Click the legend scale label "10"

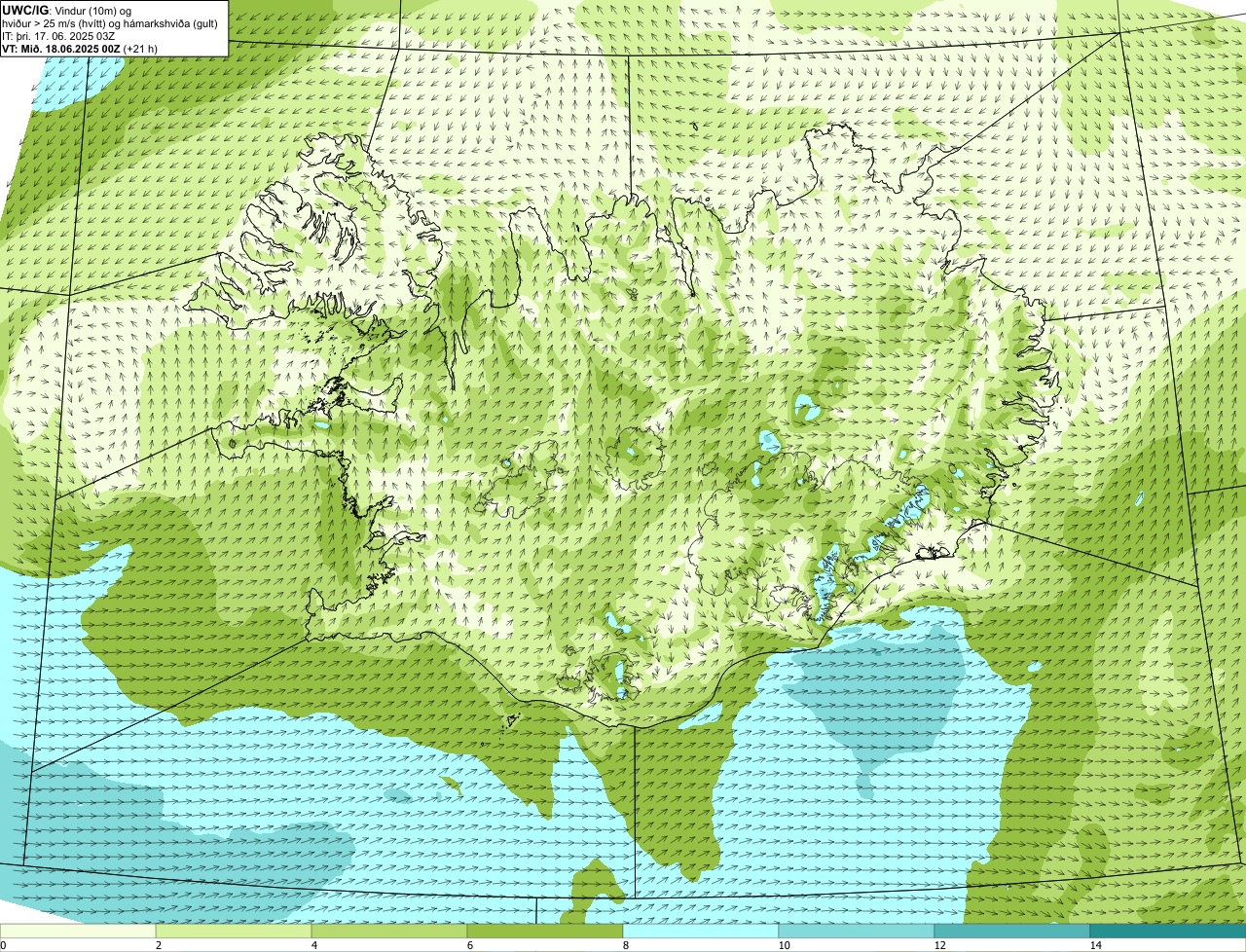coord(784,945)
